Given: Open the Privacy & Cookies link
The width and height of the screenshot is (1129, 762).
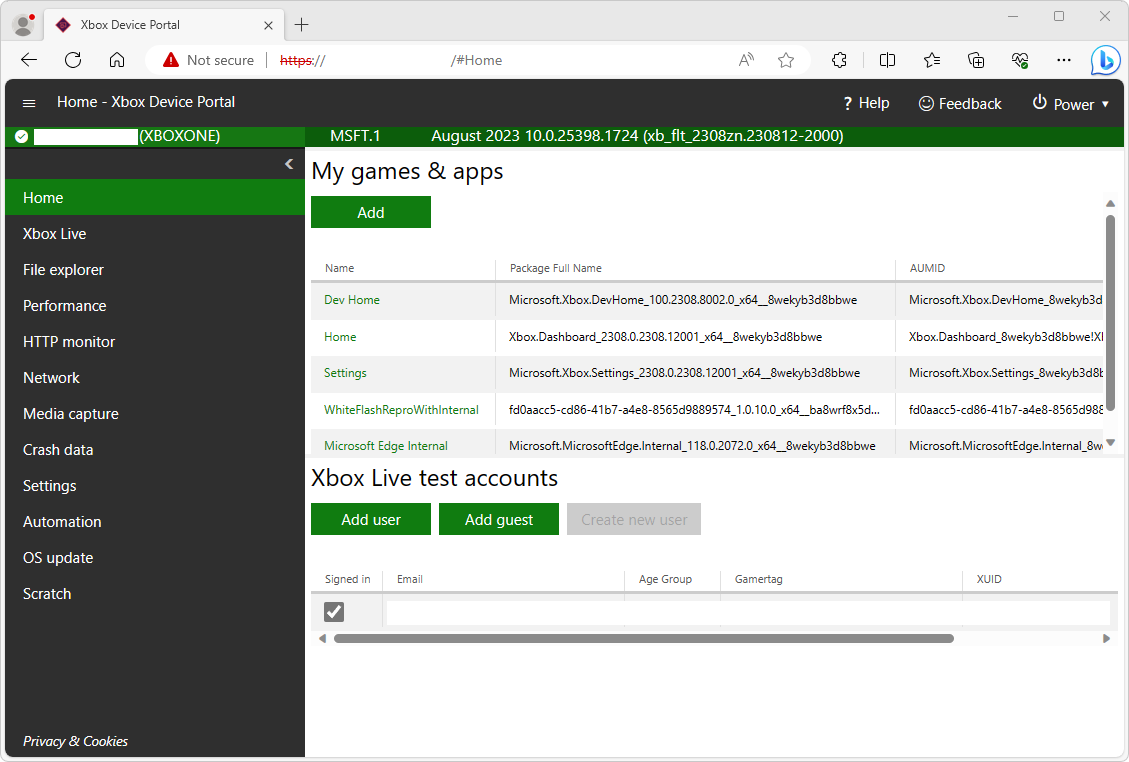Looking at the screenshot, I should click(x=75, y=741).
